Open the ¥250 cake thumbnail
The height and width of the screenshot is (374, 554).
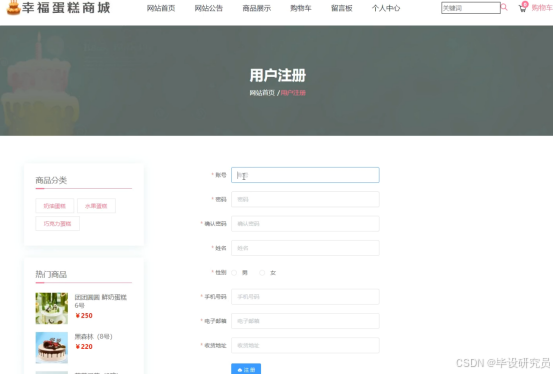52,308
